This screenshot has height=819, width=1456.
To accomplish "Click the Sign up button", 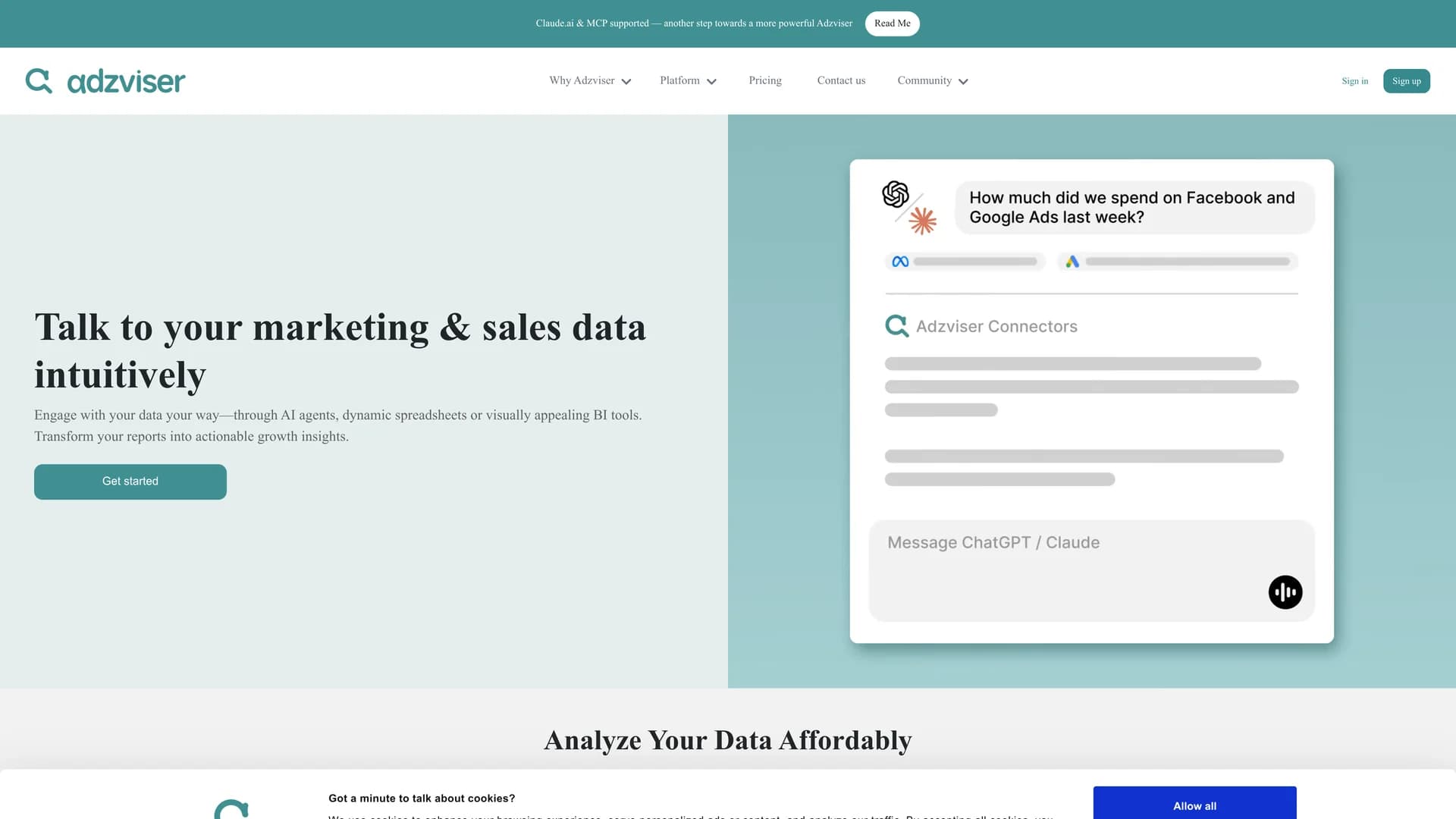I will pyautogui.click(x=1406, y=81).
